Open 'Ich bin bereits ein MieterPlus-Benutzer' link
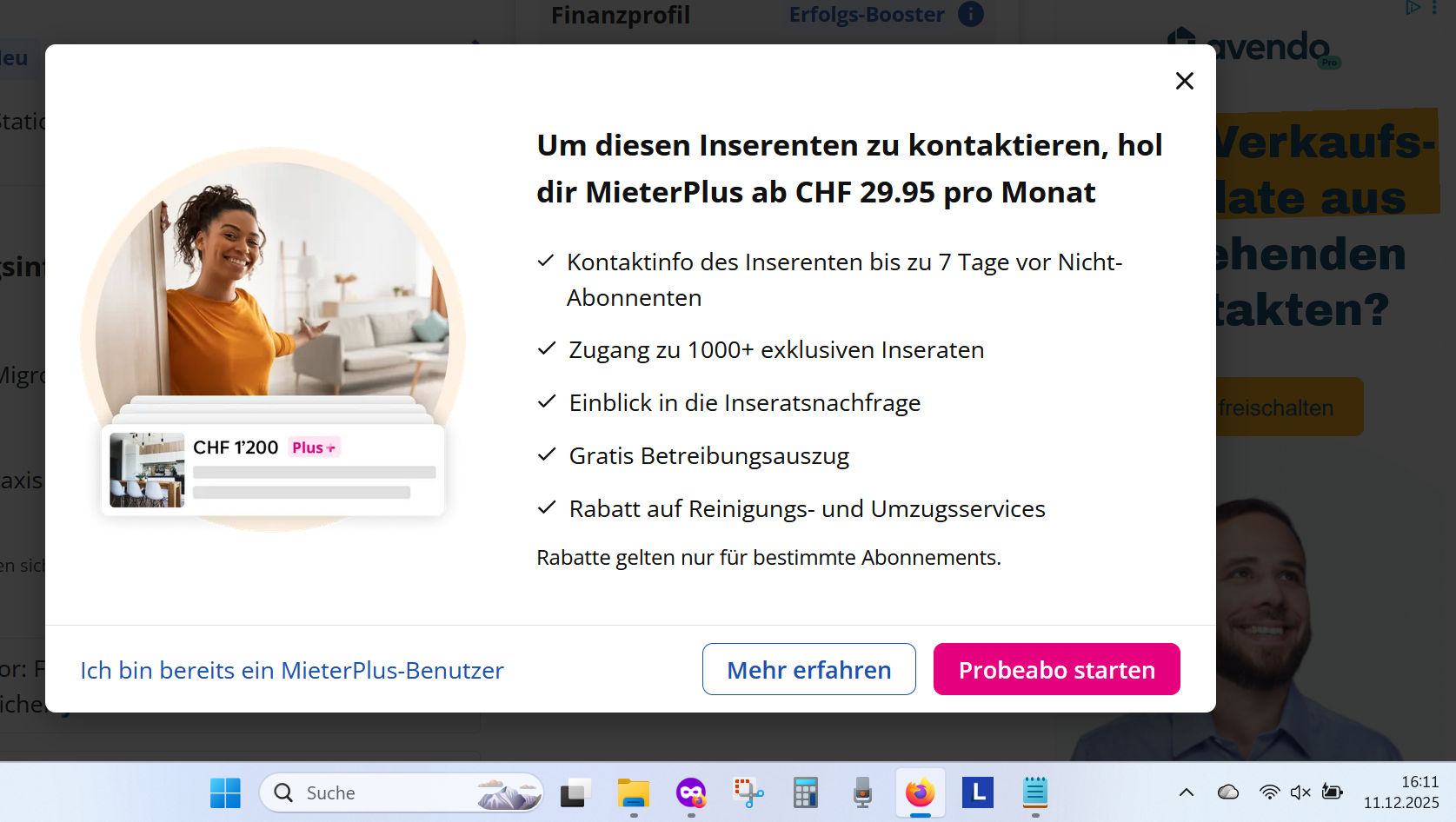Image resolution: width=1456 pixels, height=822 pixels. [292, 670]
